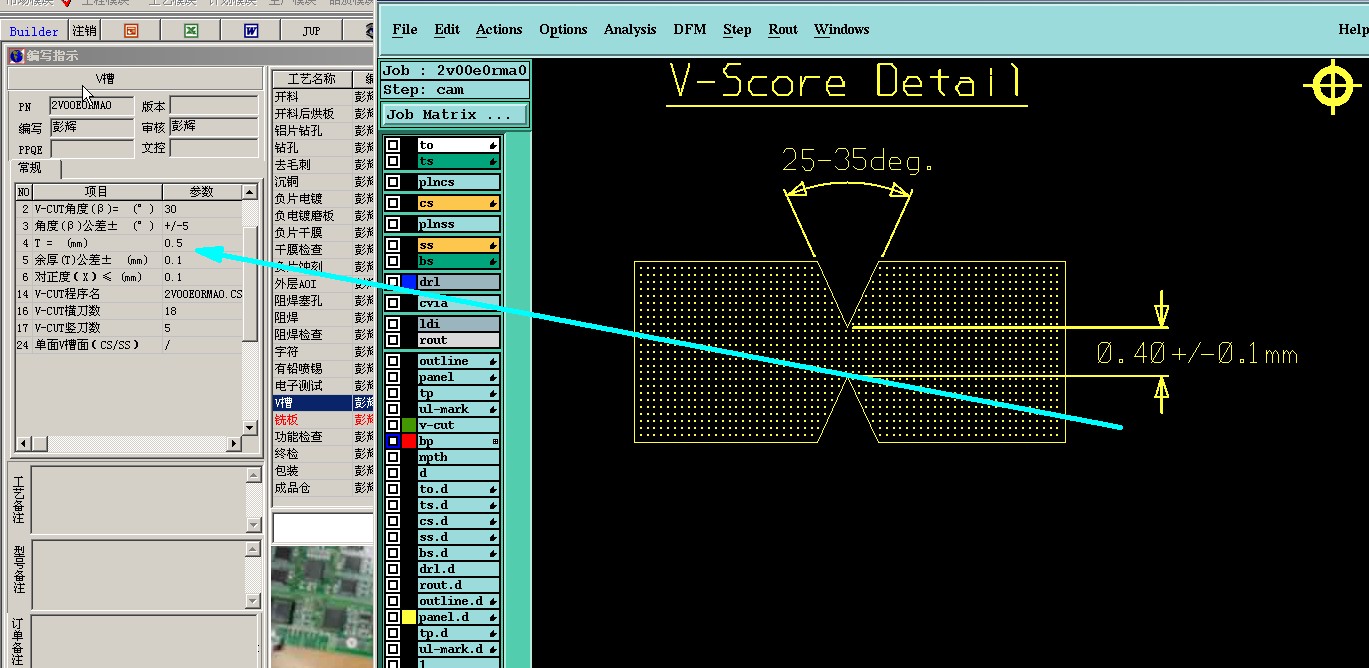
Task: Open the File menu
Action: pos(405,29)
